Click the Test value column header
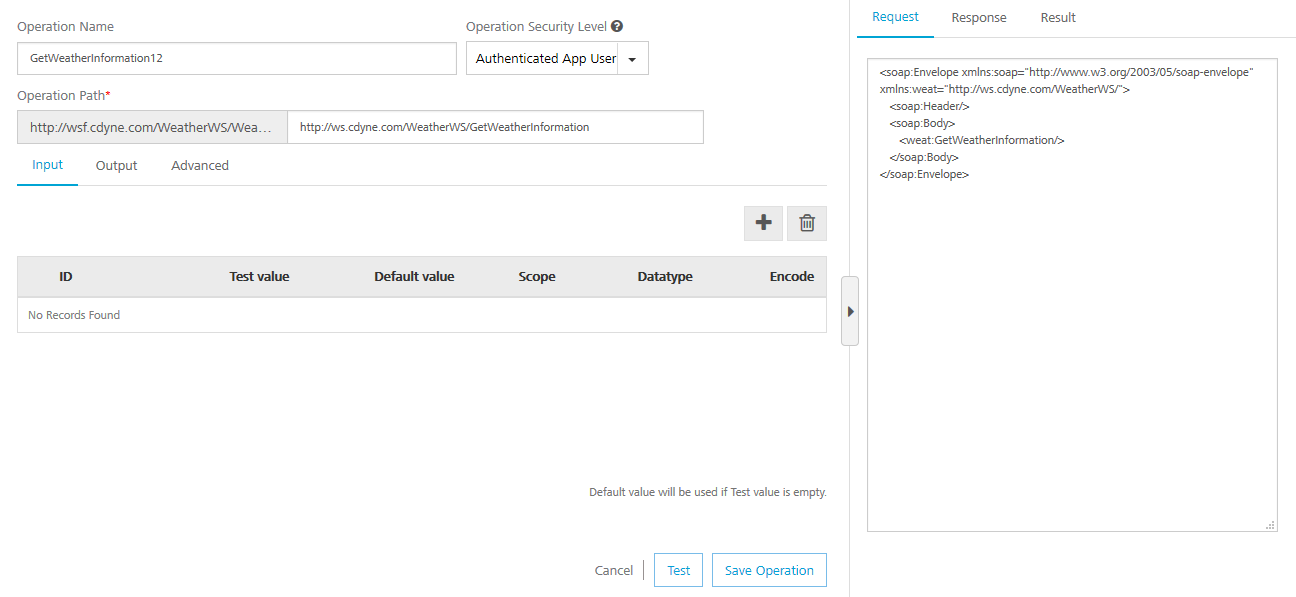1296x597 pixels. click(259, 277)
